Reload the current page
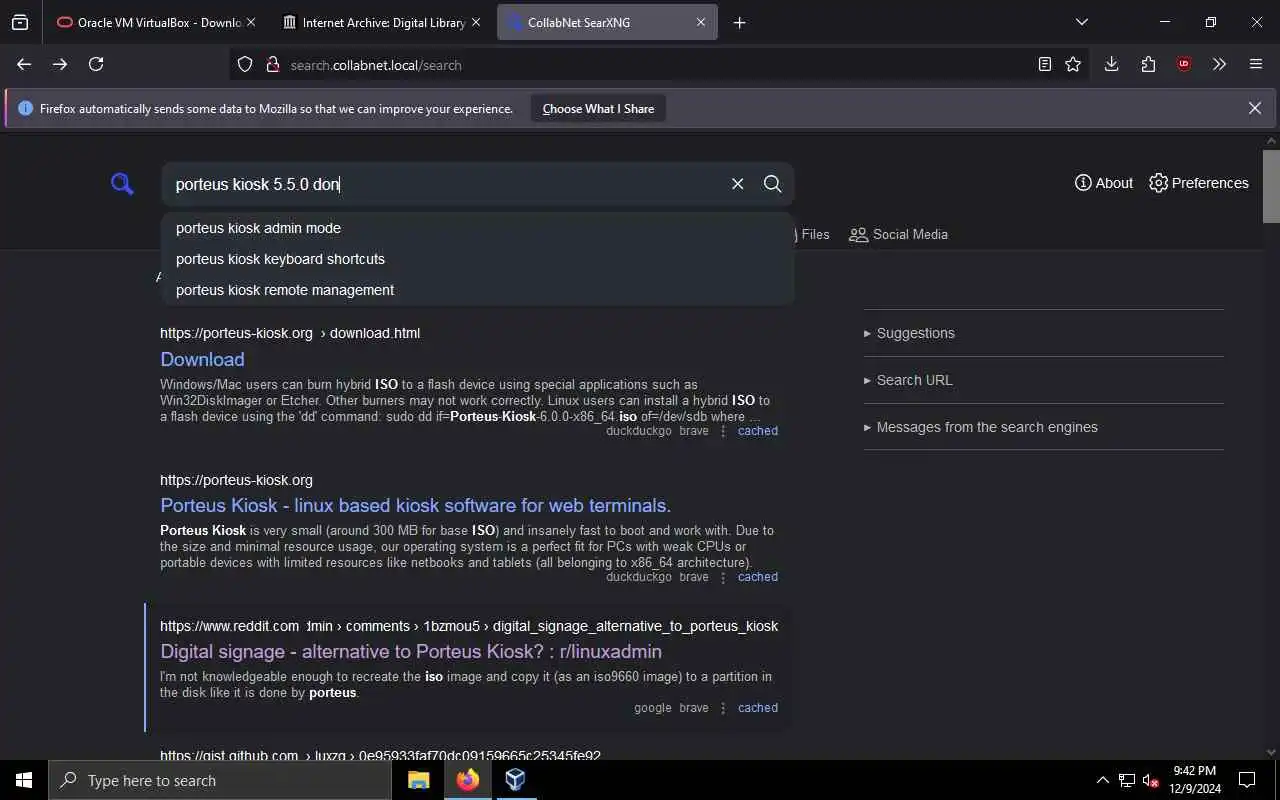This screenshot has height=800, width=1280. (96, 64)
